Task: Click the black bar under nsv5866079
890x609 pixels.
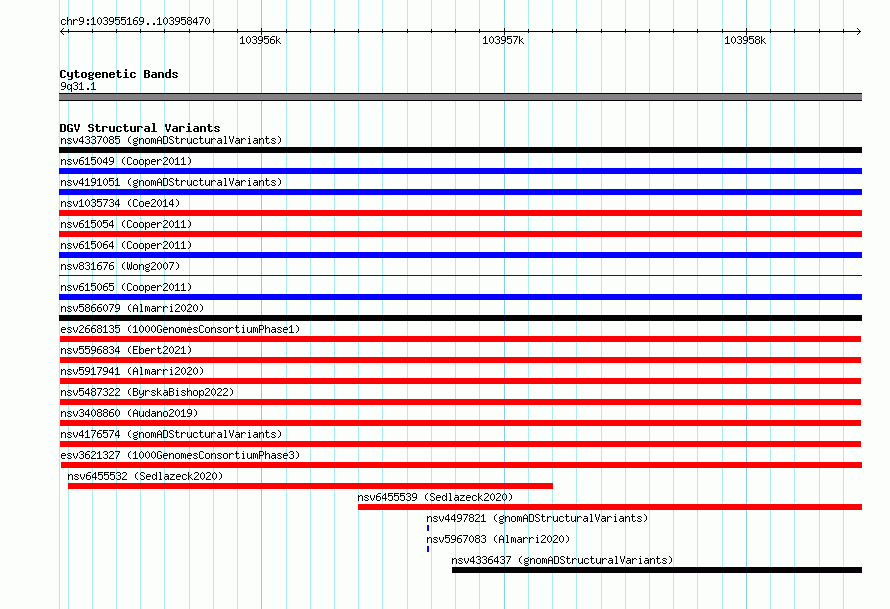Action: click(460, 318)
